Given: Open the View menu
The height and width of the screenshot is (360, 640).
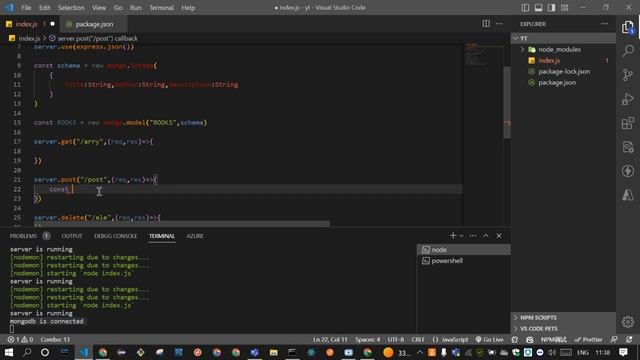Looking at the screenshot, I should [99, 8].
